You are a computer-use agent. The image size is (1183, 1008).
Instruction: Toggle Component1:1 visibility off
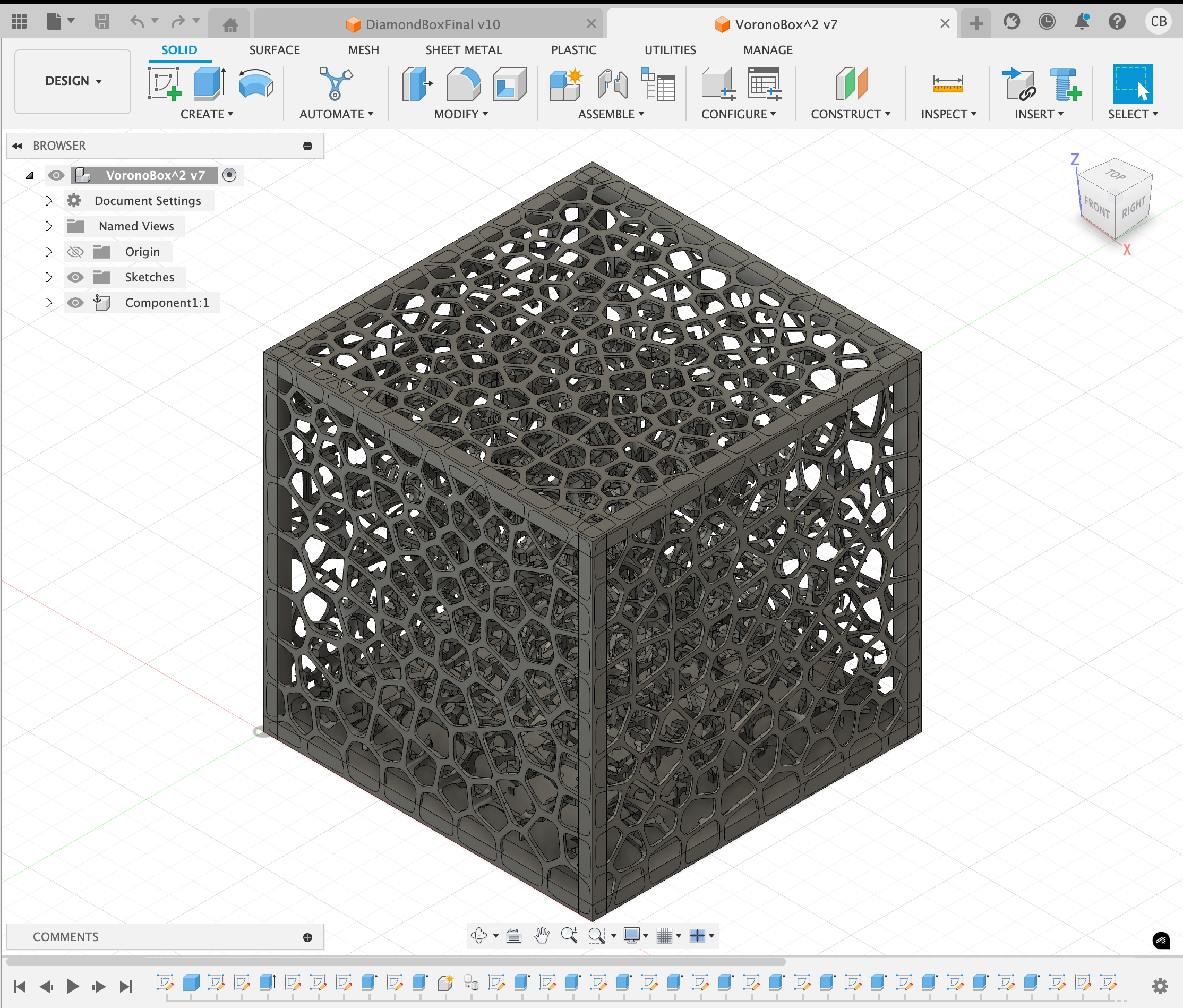(75, 303)
